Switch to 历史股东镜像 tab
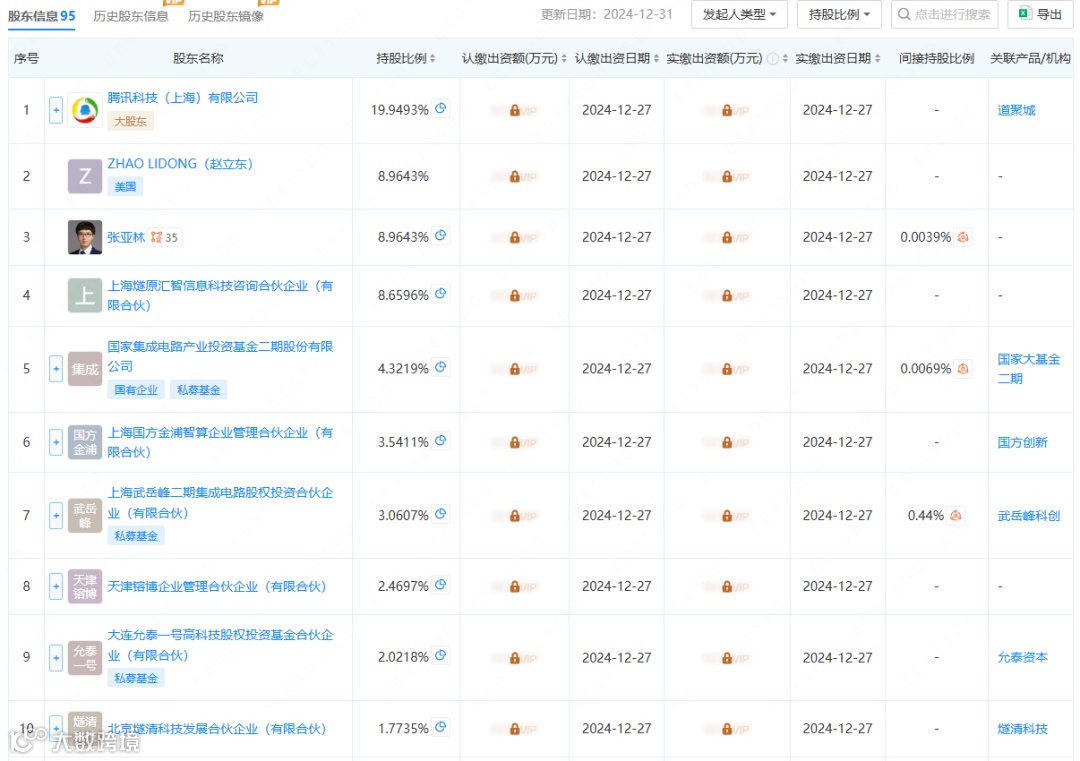Screen dimensions: 1080x761 tap(226, 16)
